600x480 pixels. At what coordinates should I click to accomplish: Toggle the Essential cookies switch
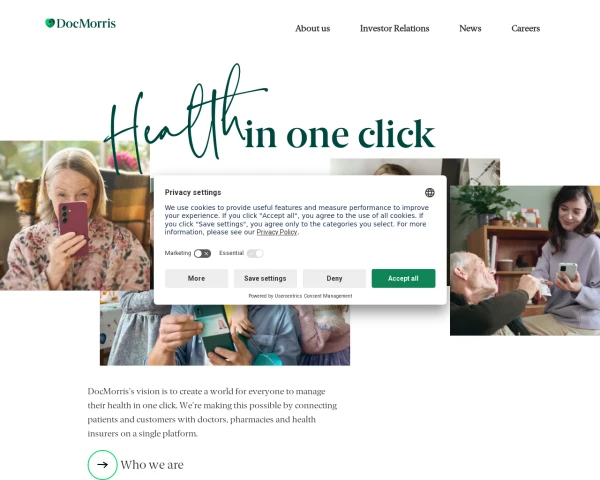coord(255,253)
